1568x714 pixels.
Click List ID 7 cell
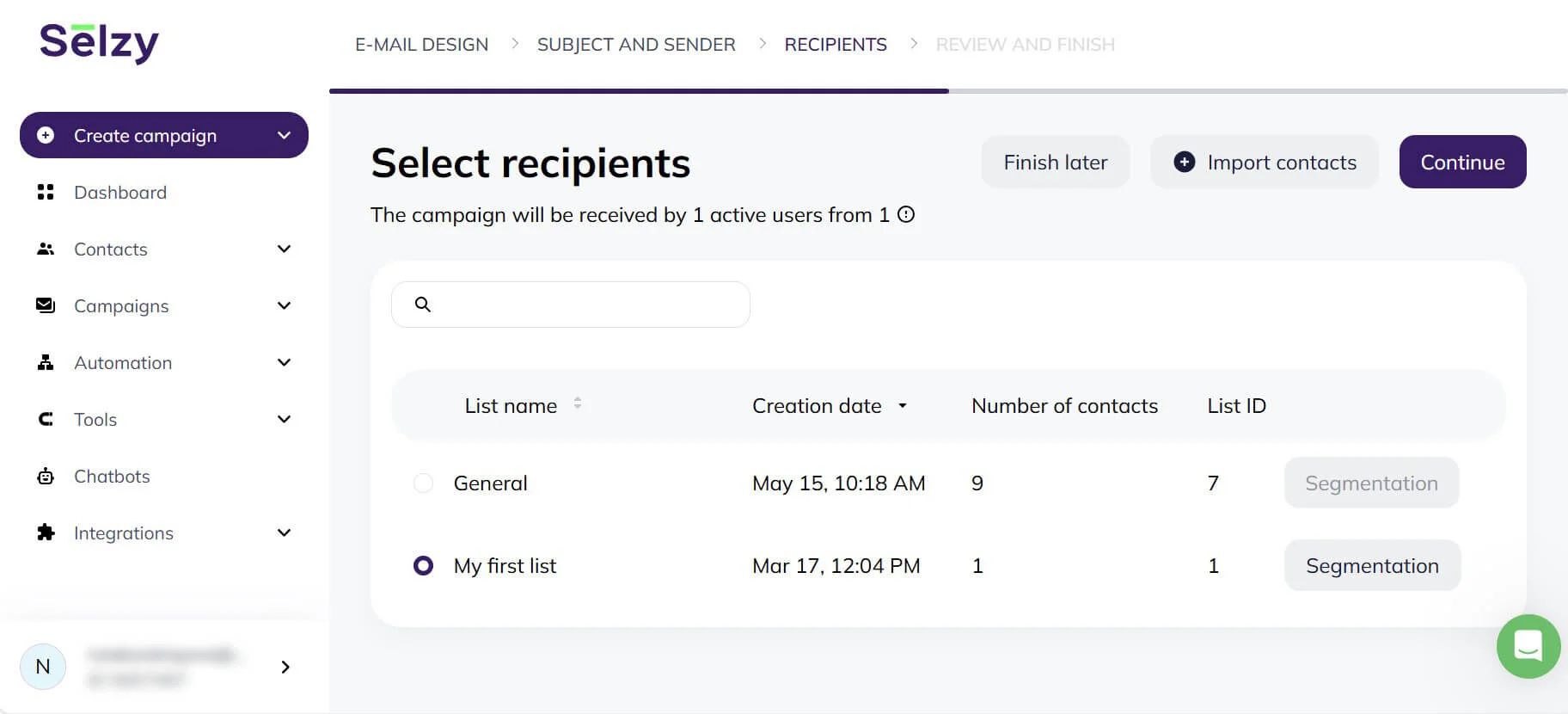point(1213,483)
